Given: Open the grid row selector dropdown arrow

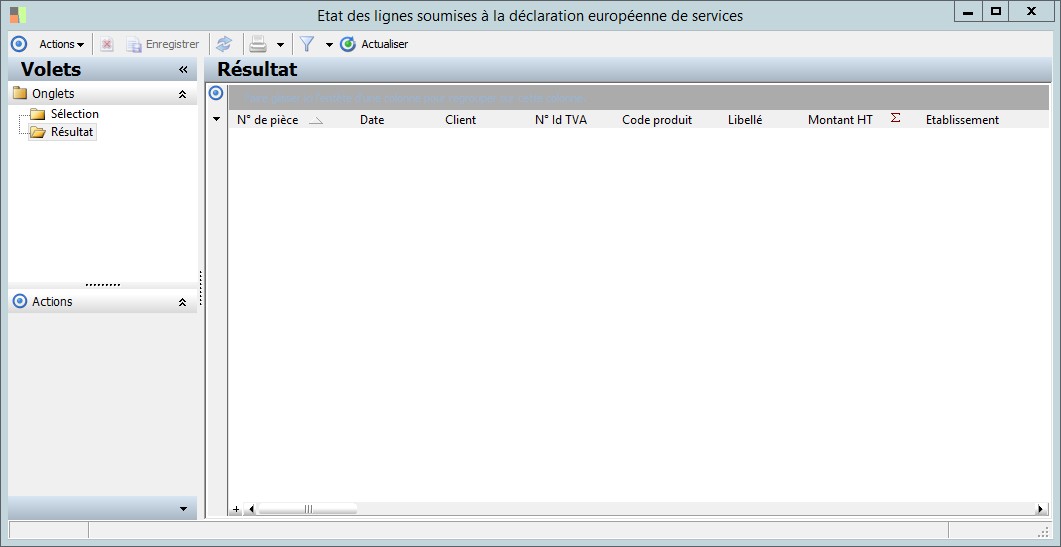Looking at the screenshot, I should (217, 119).
